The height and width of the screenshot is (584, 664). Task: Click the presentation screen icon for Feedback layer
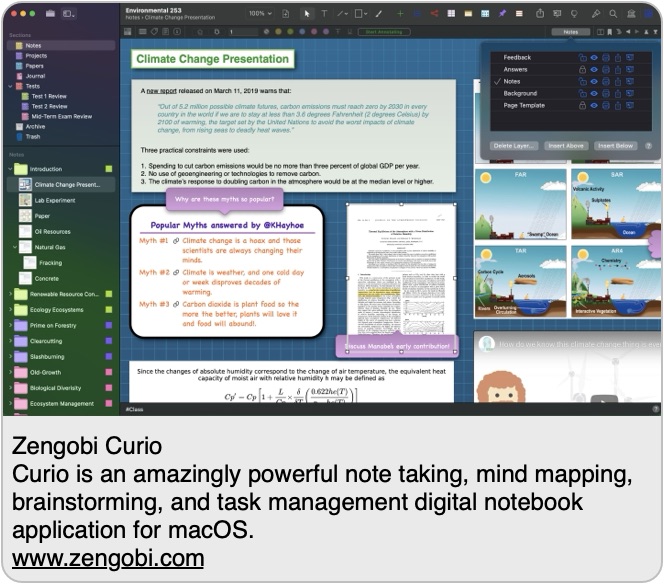[x=630, y=58]
